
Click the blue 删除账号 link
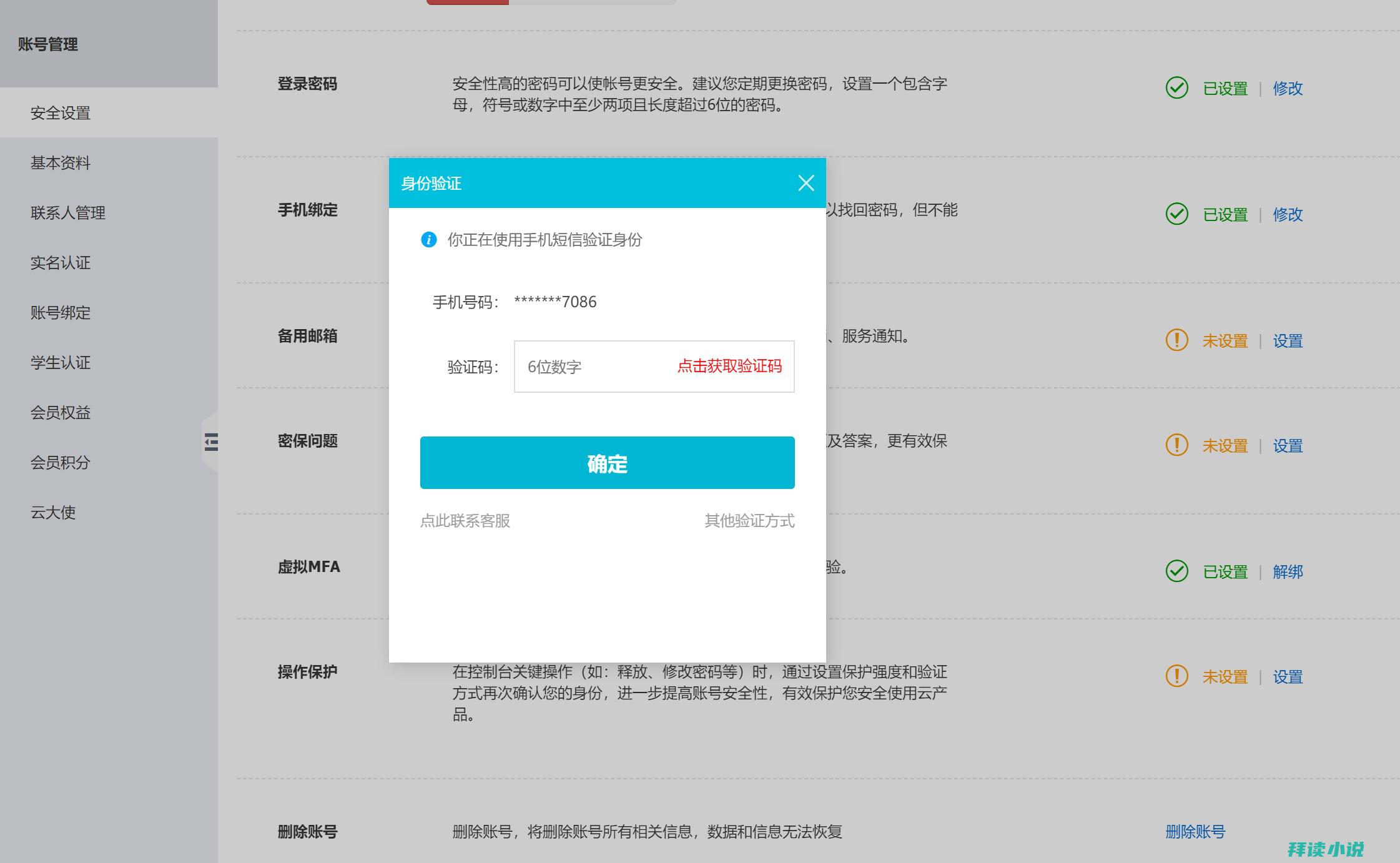(x=1195, y=832)
